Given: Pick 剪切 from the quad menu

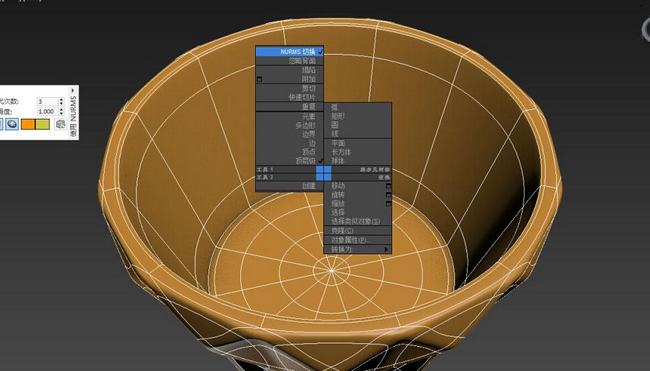Looking at the screenshot, I should [x=289, y=88].
